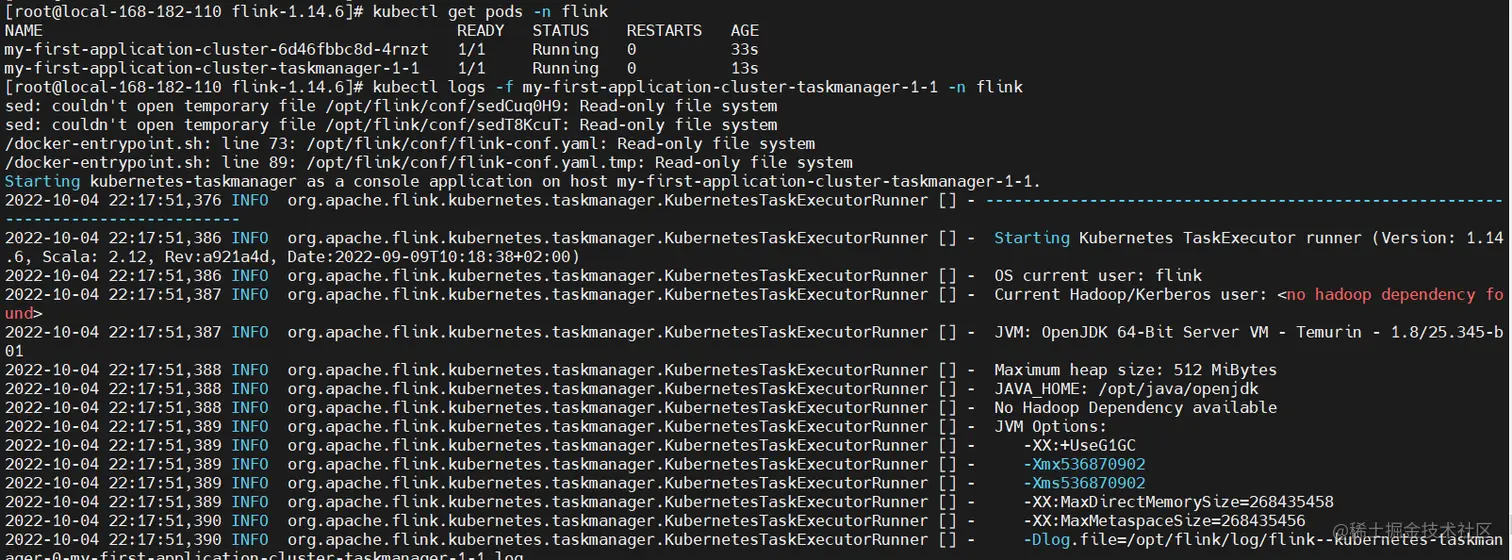Click the '-Dlog.file=/opt/flink/log' option
Screen dimensions: 1512x560
point(1263,540)
